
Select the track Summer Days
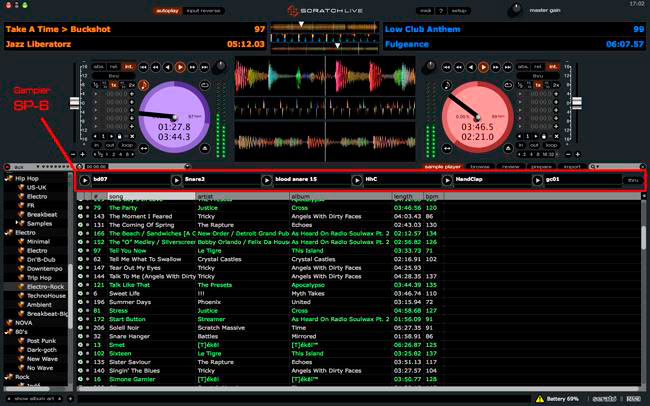tap(130, 302)
